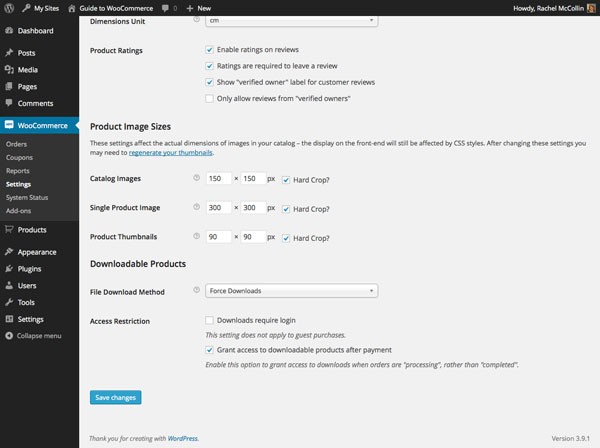The image size is (600, 448).
Task: Click Single Product Image height field
Action: [x=253, y=208]
